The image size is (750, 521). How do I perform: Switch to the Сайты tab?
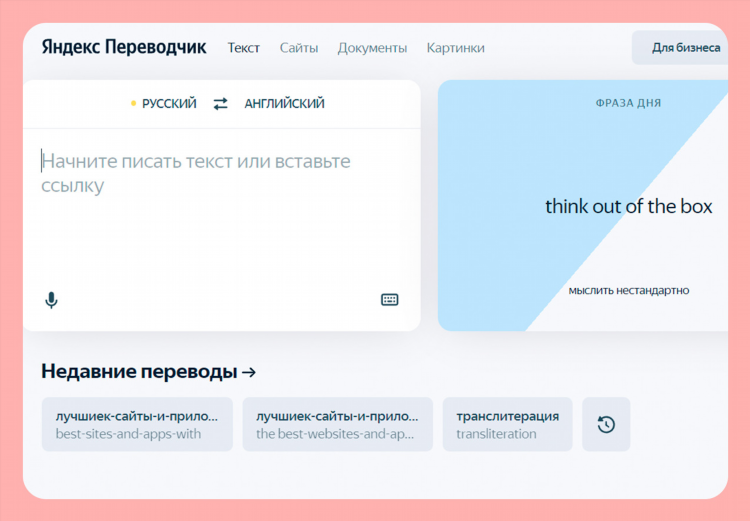tap(299, 48)
